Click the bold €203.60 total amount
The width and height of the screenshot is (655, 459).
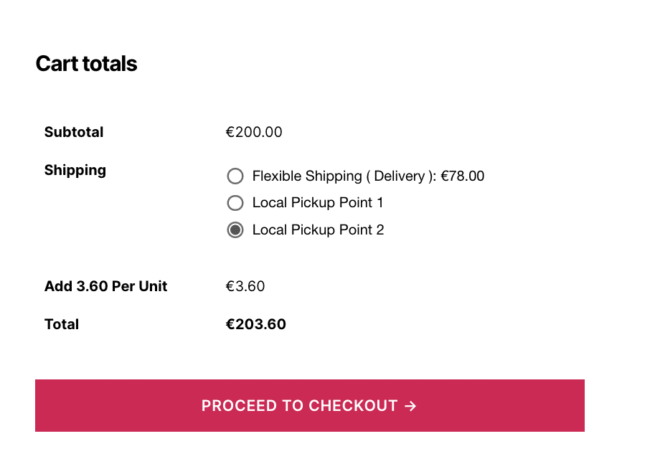256,324
